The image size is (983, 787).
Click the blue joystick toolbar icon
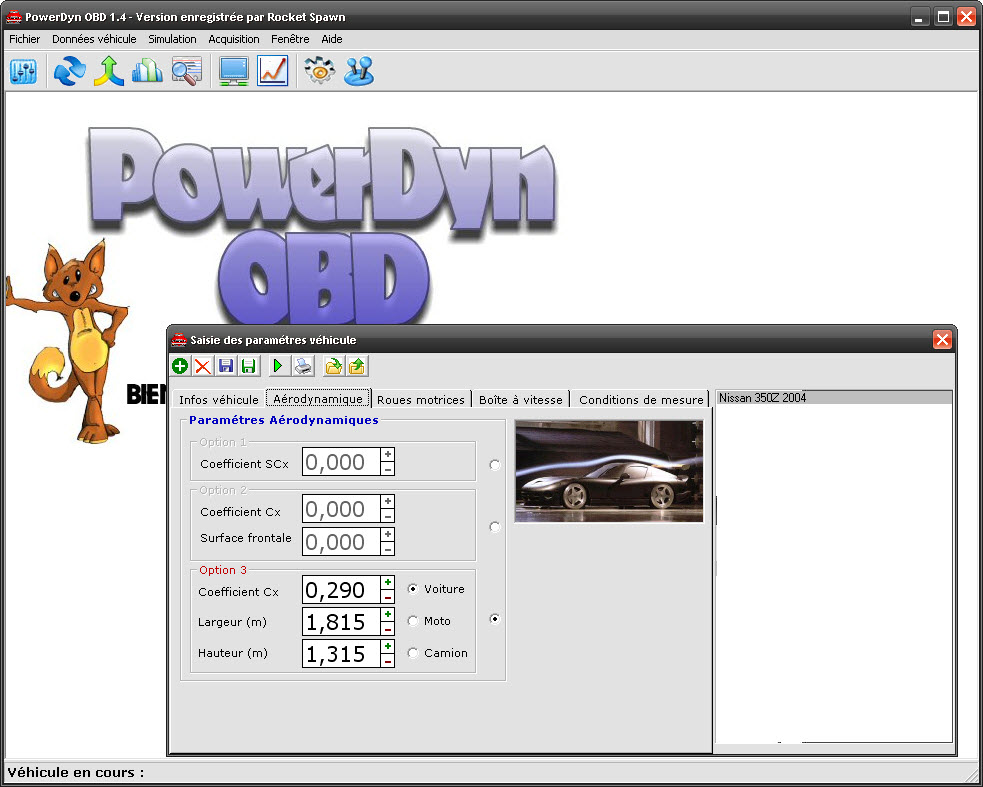click(x=359, y=71)
